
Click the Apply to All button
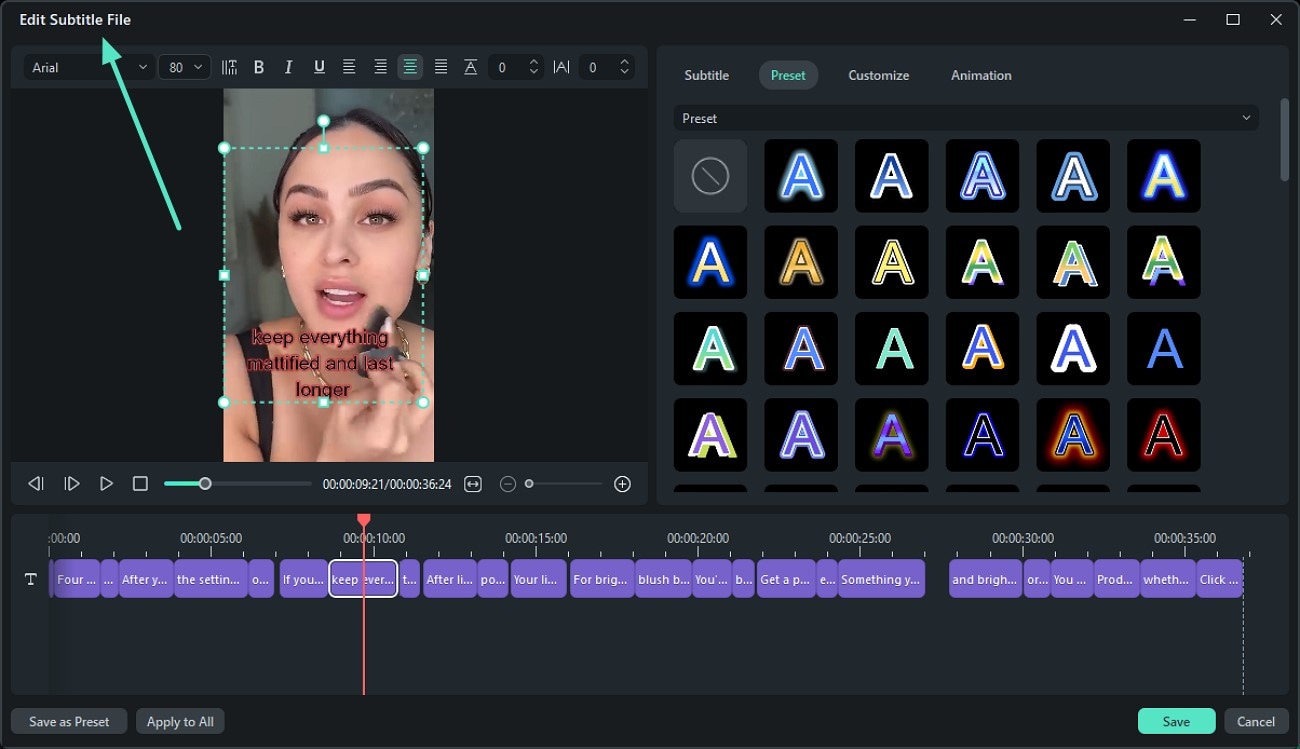coord(180,721)
